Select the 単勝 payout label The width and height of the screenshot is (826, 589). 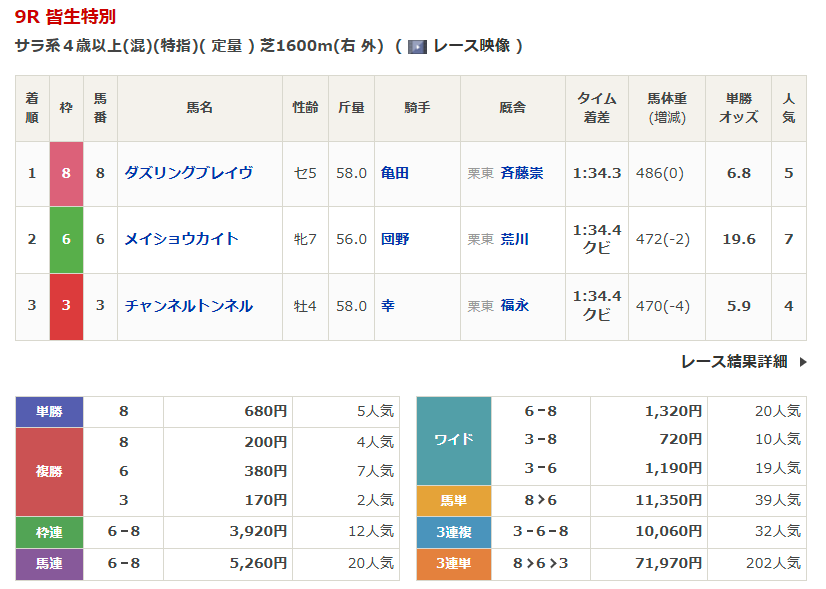(49, 411)
